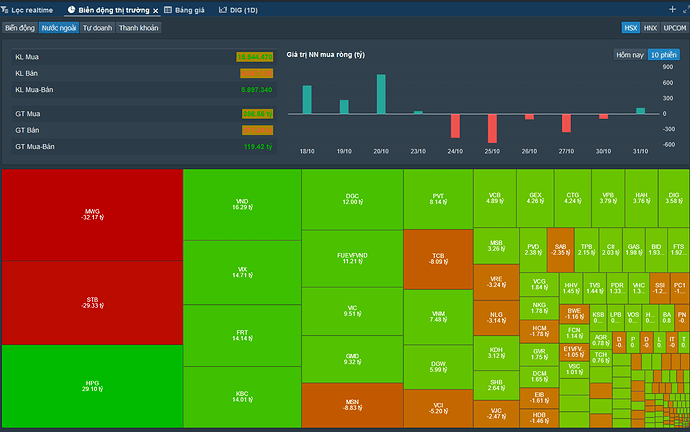Image resolution: width=690 pixels, height=432 pixels.
Task: Select the Biến động thị trường tab
Action: [x=114, y=10]
